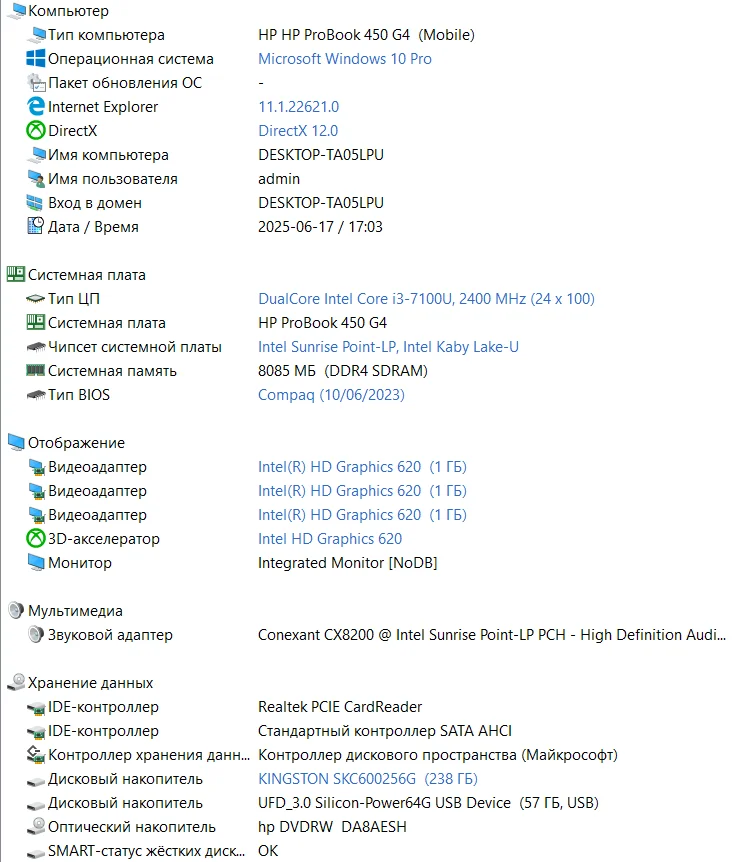Image resolution: width=742 pixels, height=862 pixels.
Task: Click the Оптический накопитель disc icon
Action: (x=36, y=826)
